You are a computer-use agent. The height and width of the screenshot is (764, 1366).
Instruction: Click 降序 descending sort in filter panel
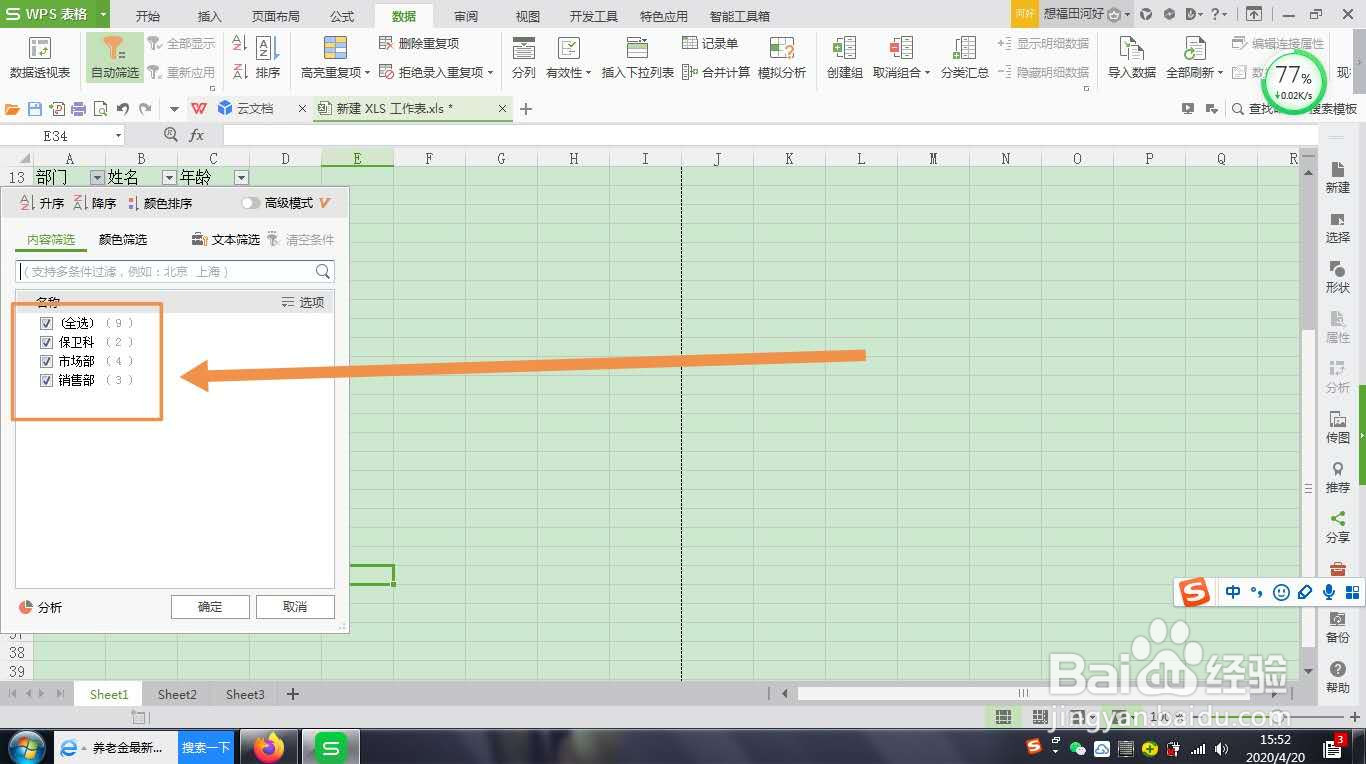click(x=95, y=203)
